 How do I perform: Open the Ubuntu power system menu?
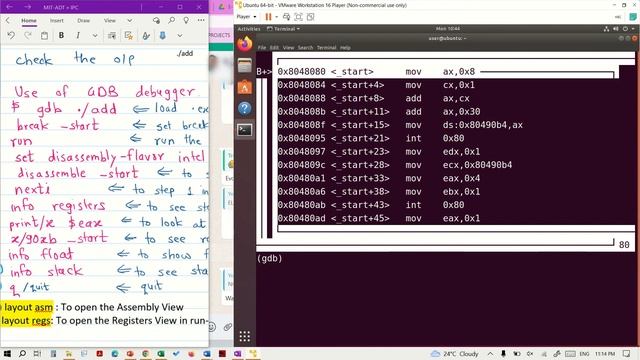627,29
